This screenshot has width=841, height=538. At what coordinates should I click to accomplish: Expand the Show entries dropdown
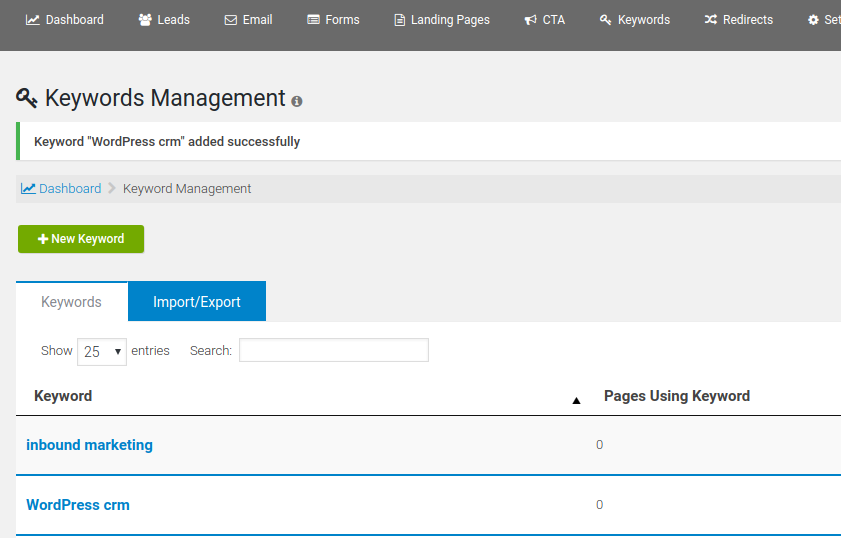coord(102,351)
